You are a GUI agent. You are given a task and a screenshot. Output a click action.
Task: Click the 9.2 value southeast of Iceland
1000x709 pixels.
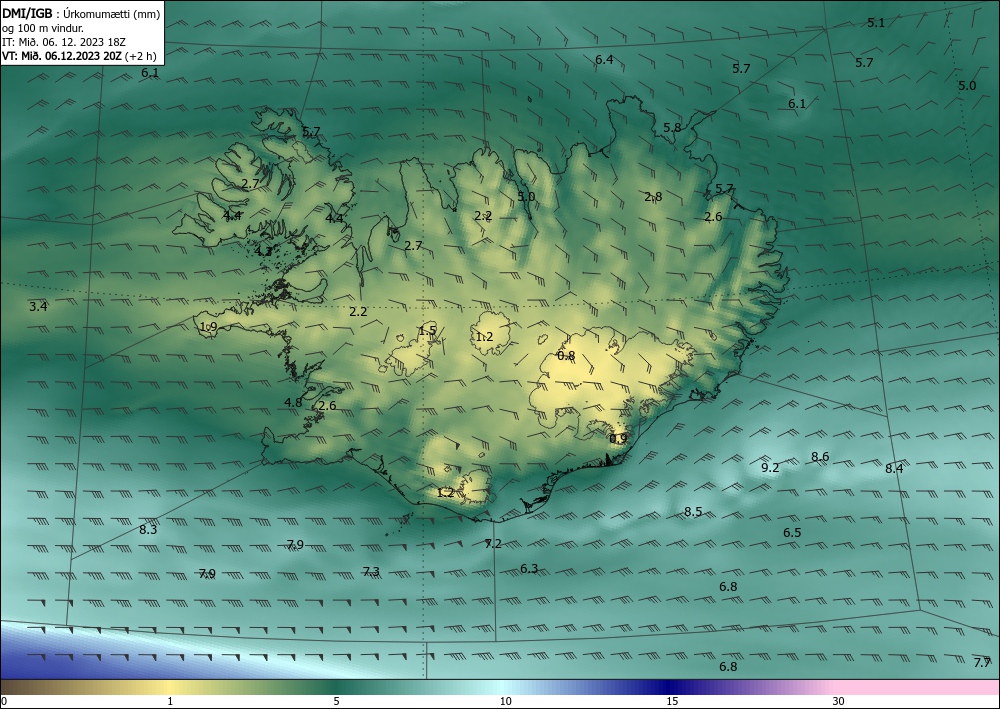pos(770,467)
